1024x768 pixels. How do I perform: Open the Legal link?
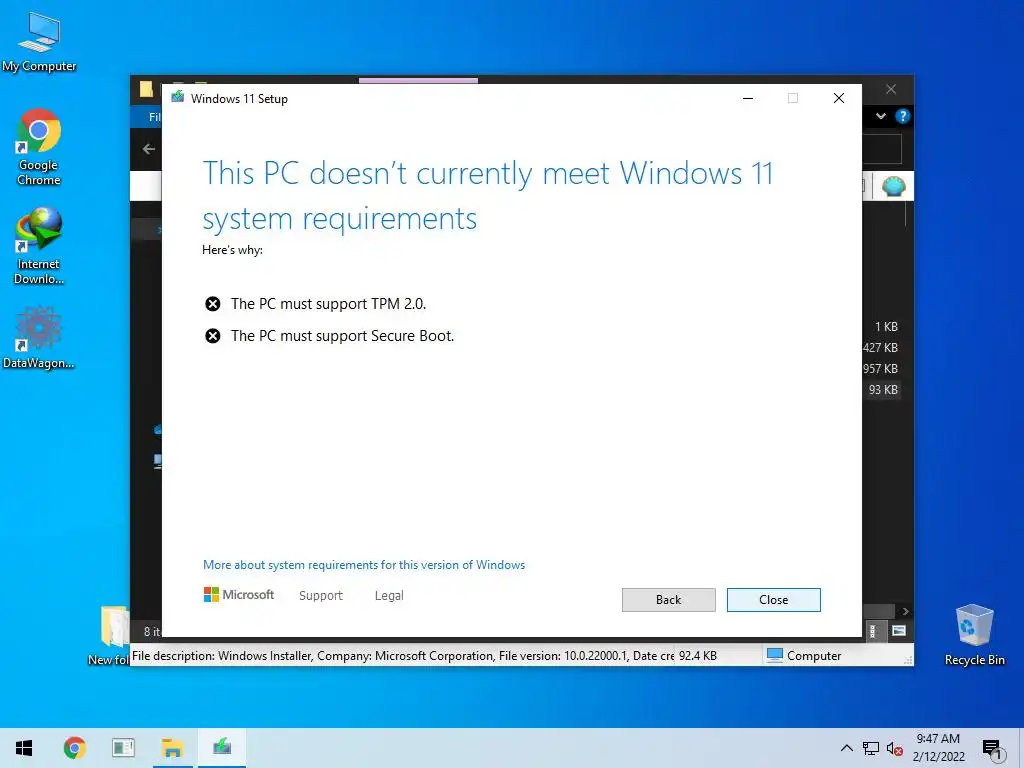[x=389, y=596]
